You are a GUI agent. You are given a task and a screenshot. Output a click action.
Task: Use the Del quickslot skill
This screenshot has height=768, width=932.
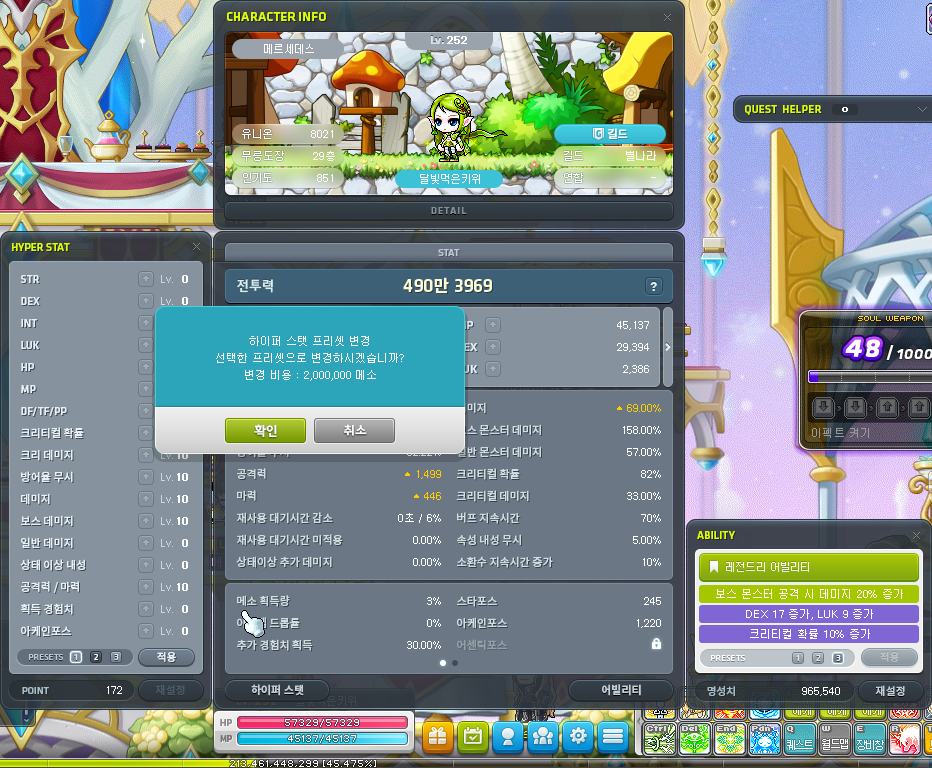695,738
